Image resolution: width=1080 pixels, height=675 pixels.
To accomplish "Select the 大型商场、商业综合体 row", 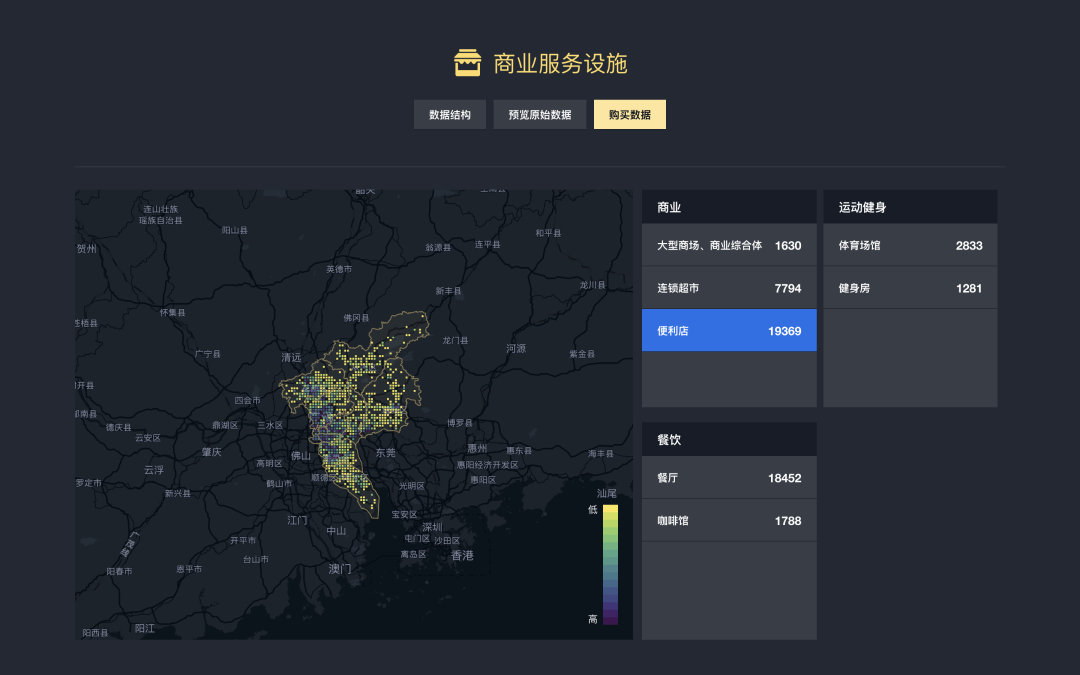I will [729, 245].
